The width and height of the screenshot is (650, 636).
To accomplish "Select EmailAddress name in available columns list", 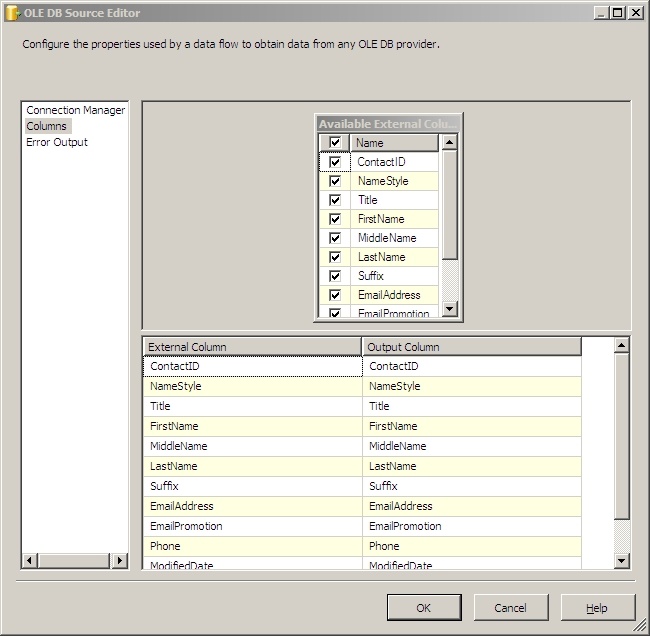I will click(x=394, y=295).
